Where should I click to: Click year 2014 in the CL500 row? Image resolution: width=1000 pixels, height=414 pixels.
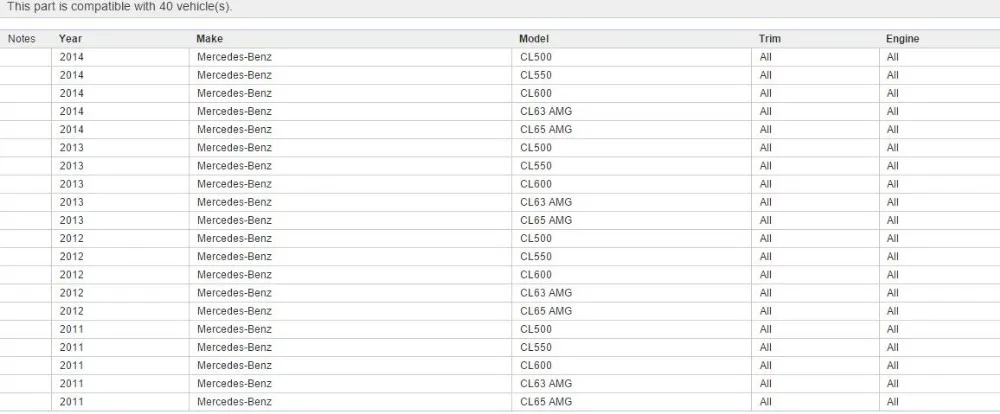tap(71, 57)
